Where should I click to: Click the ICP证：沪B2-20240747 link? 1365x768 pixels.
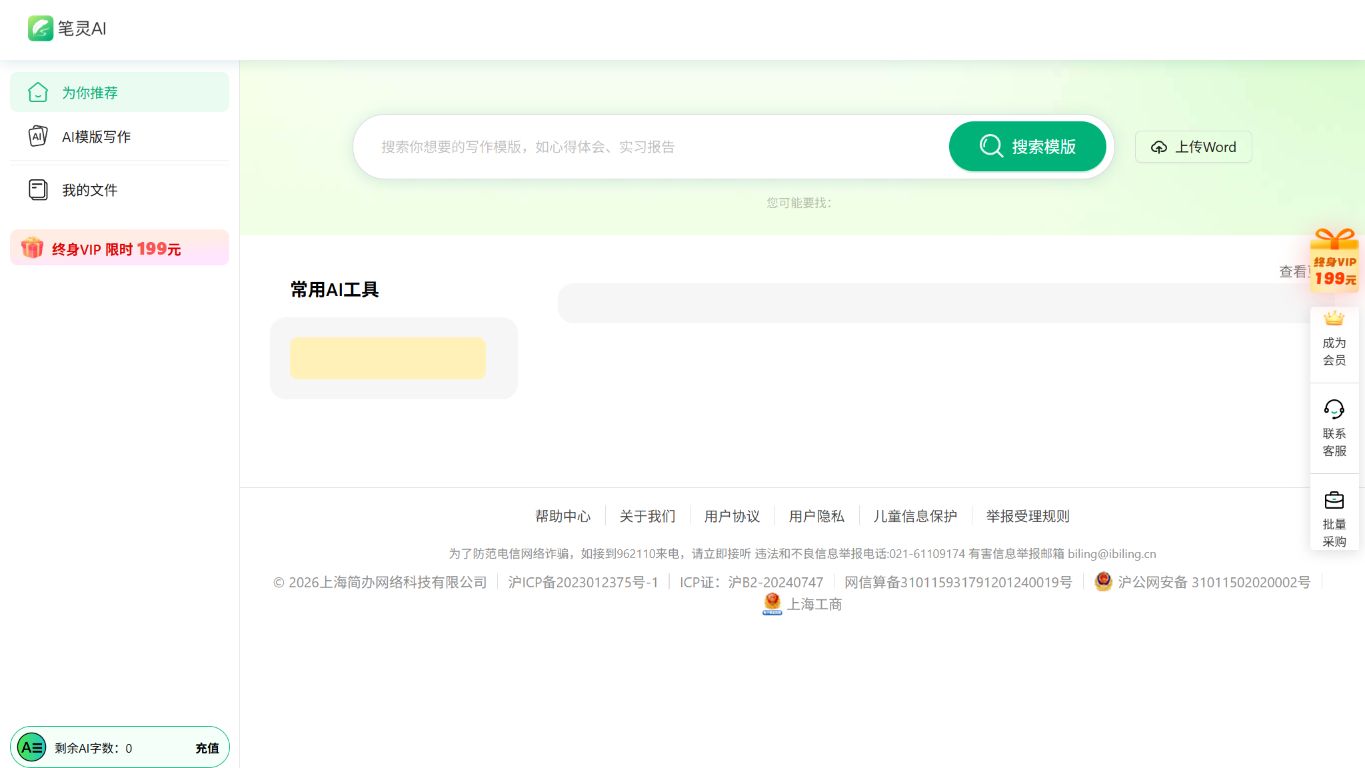click(x=752, y=582)
